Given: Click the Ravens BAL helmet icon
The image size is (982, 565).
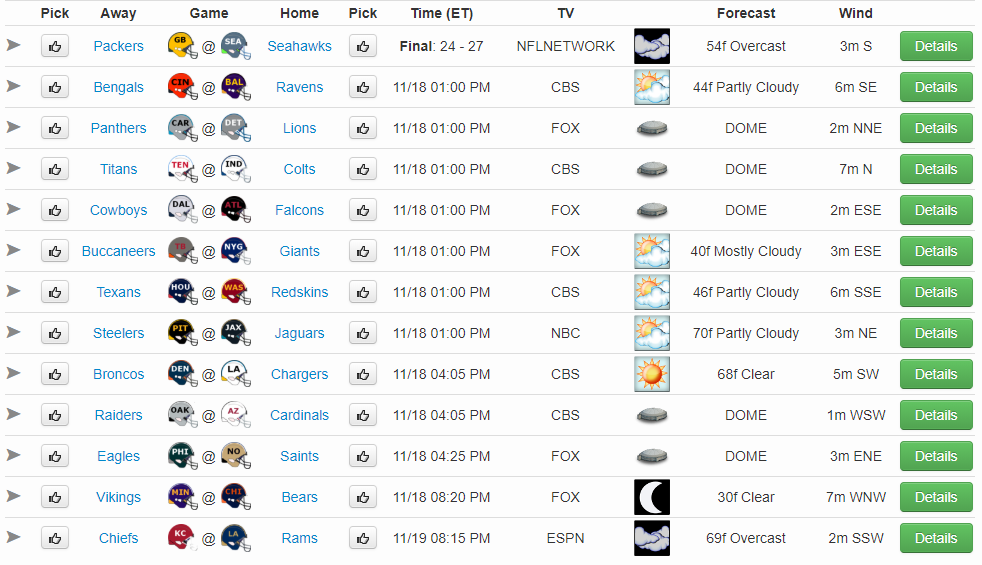Looking at the screenshot, I should [235, 87].
